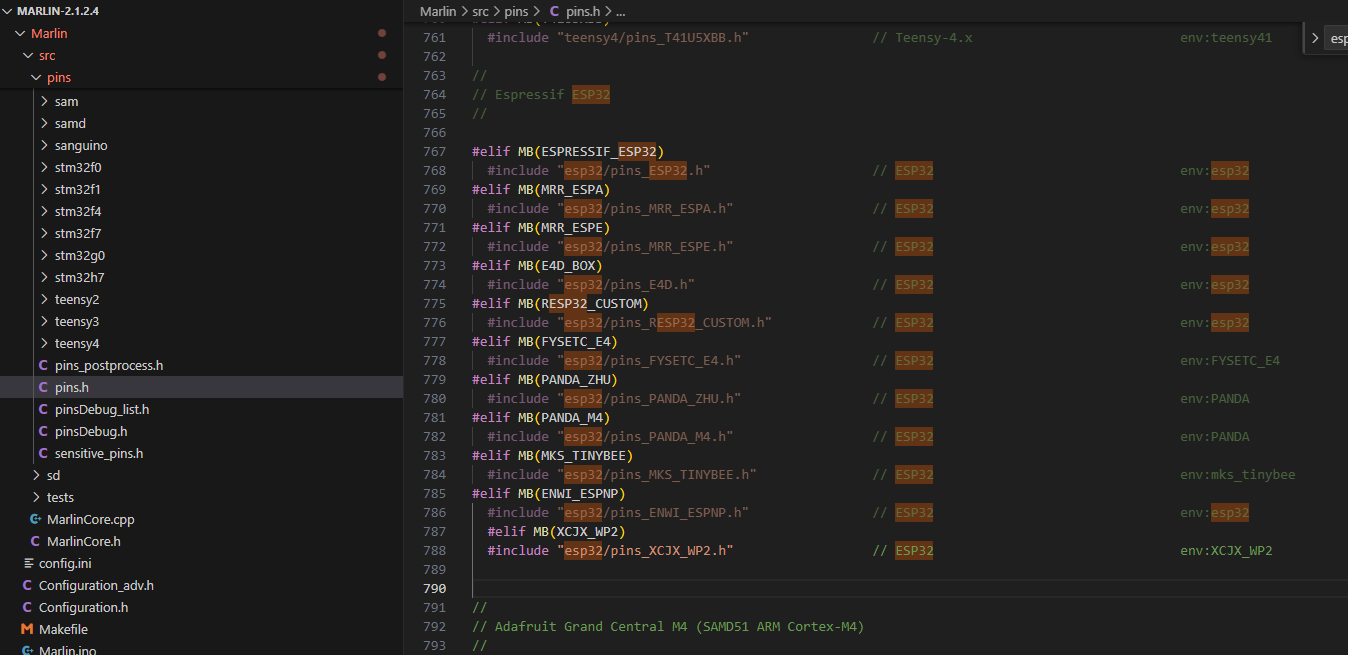Open MarlinCore.h file
This screenshot has width=1348, height=655.
click(x=84, y=541)
